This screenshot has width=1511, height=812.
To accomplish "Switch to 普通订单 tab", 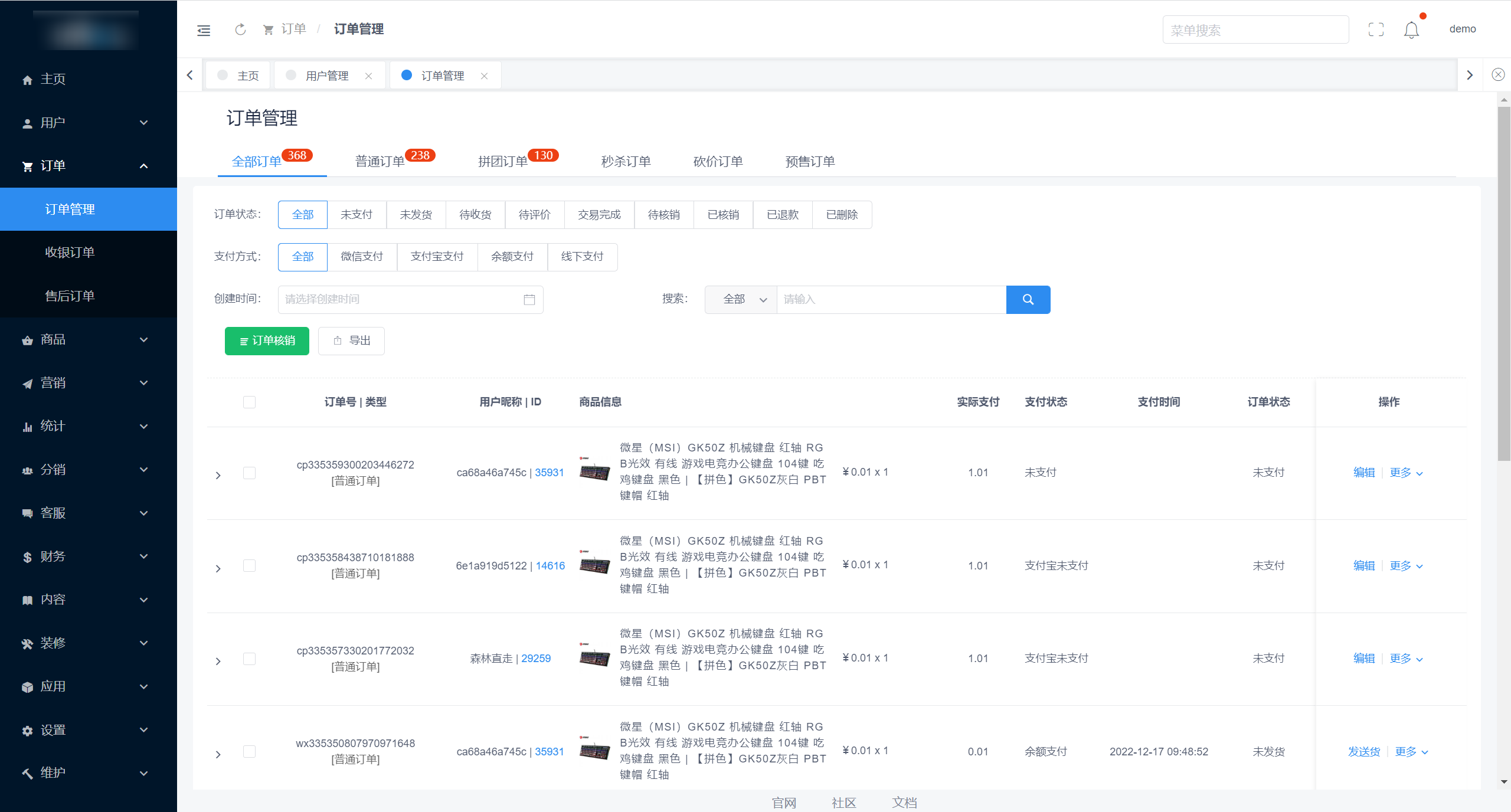I will pyautogui.click(x=380, y=161).
